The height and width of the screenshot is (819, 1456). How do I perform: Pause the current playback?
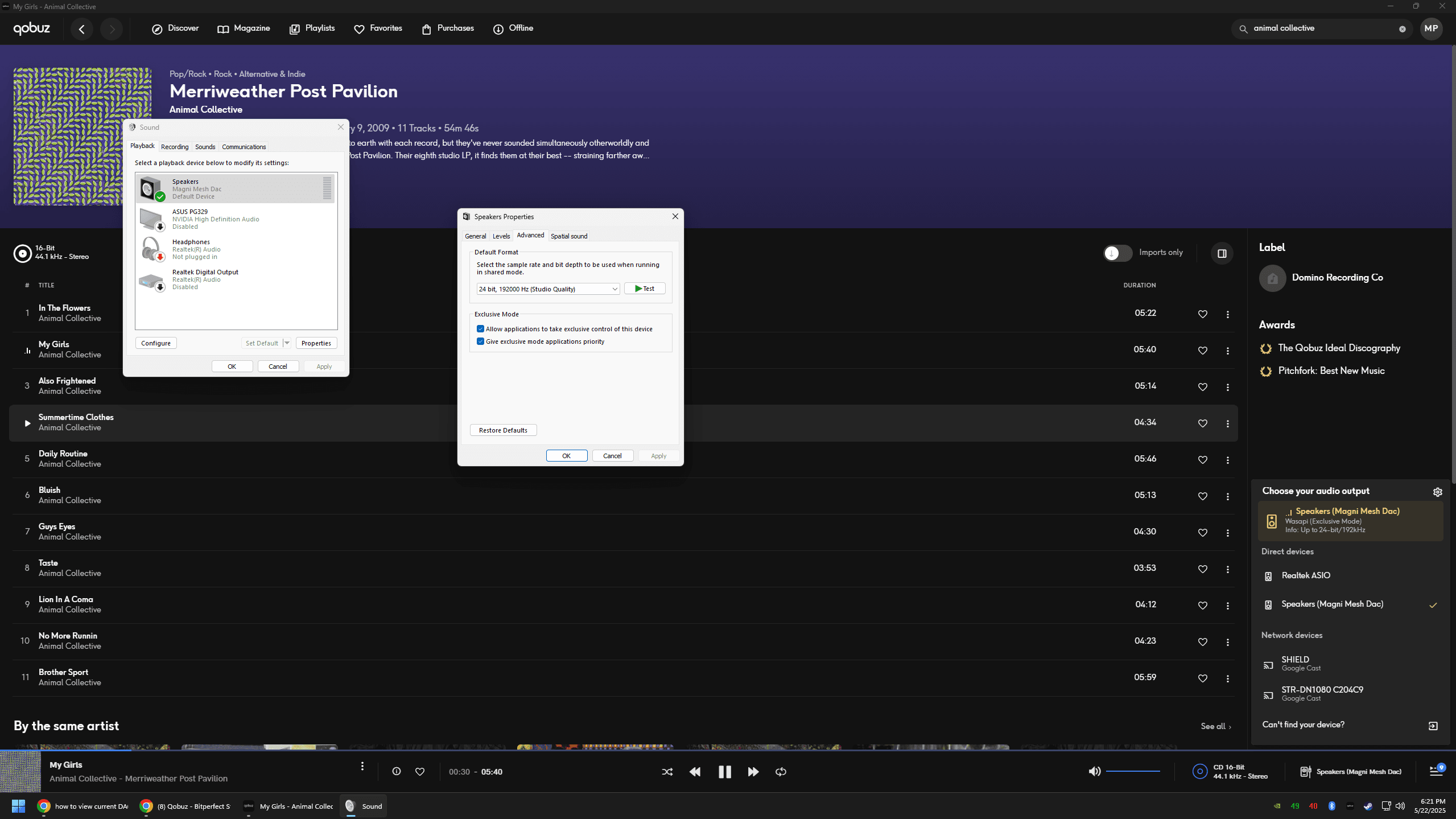(724, 772)
